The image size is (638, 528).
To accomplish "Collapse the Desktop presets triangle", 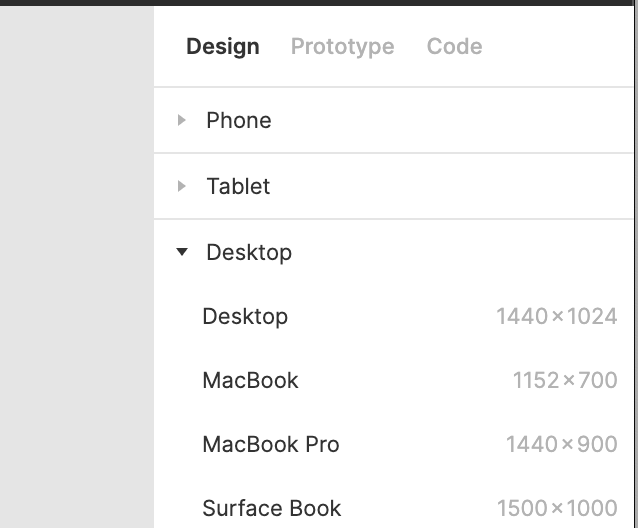I will [182, 252].
